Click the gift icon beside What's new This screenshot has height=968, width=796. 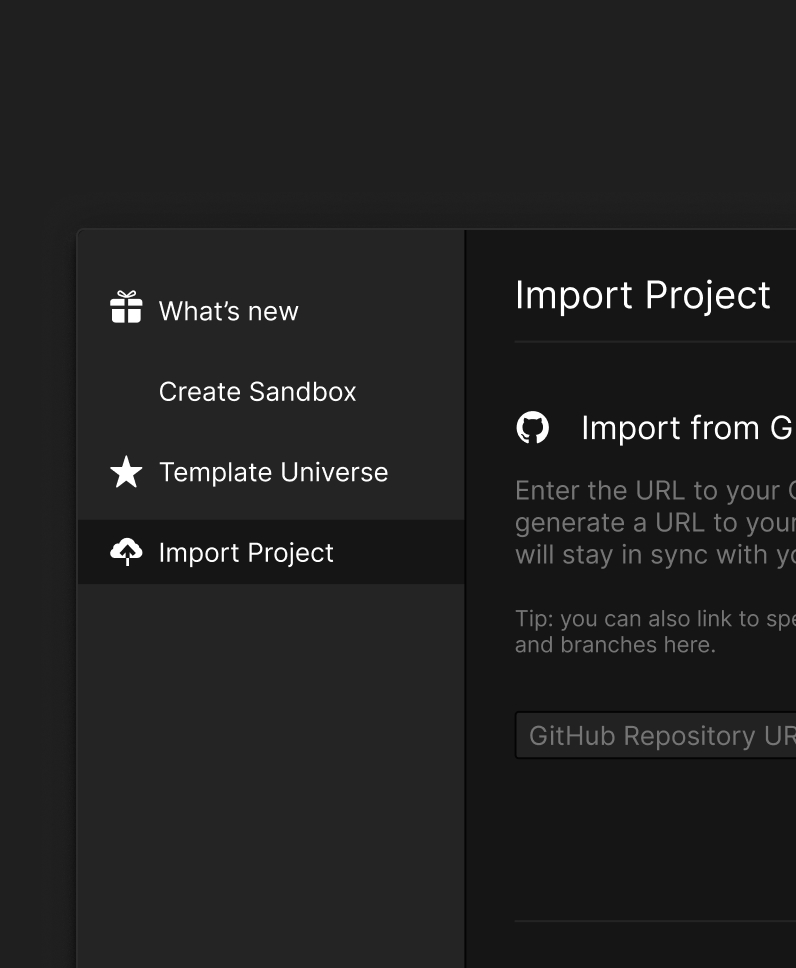pos(126,308)
